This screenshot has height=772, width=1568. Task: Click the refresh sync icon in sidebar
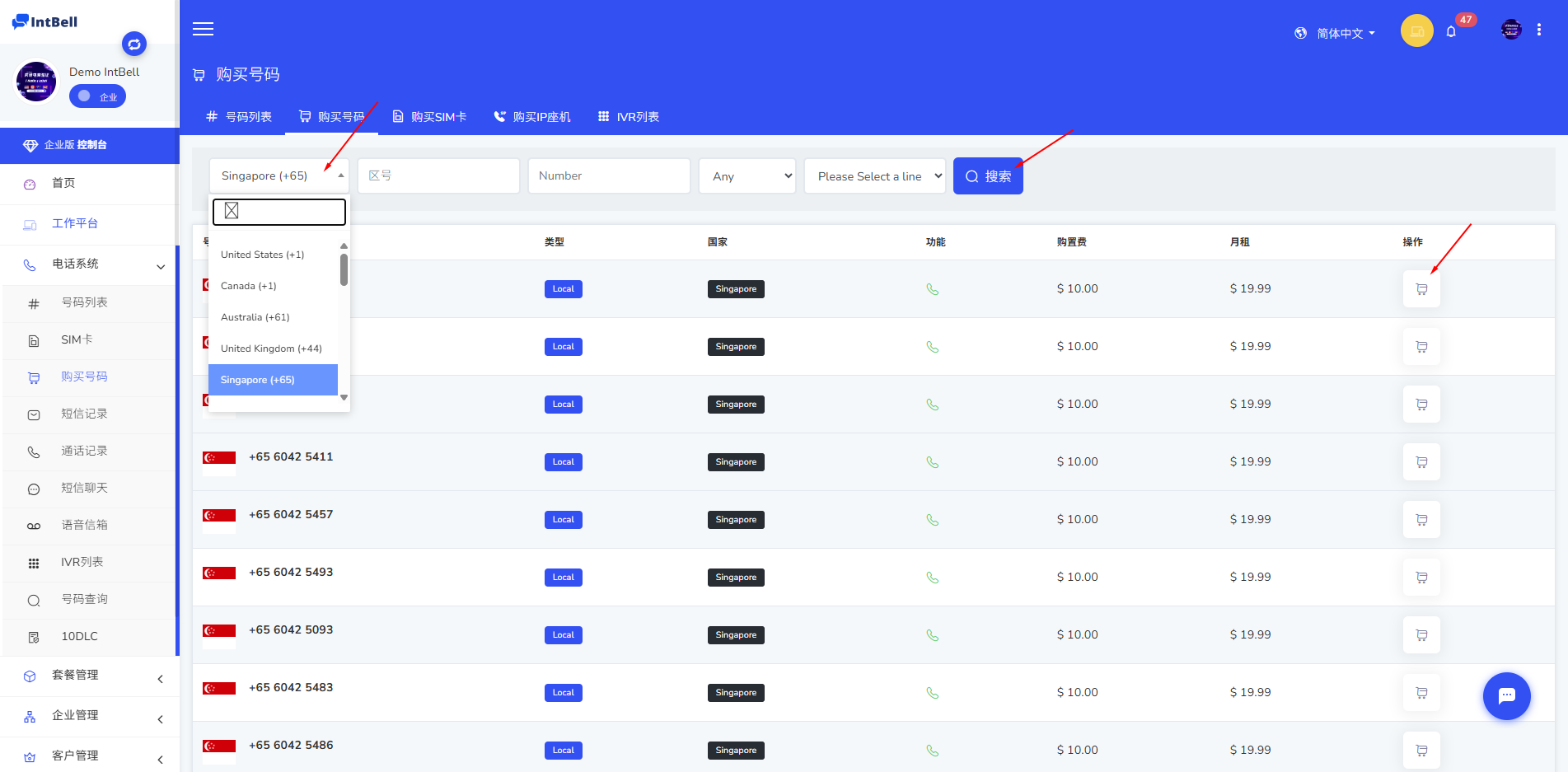point(134,44)
